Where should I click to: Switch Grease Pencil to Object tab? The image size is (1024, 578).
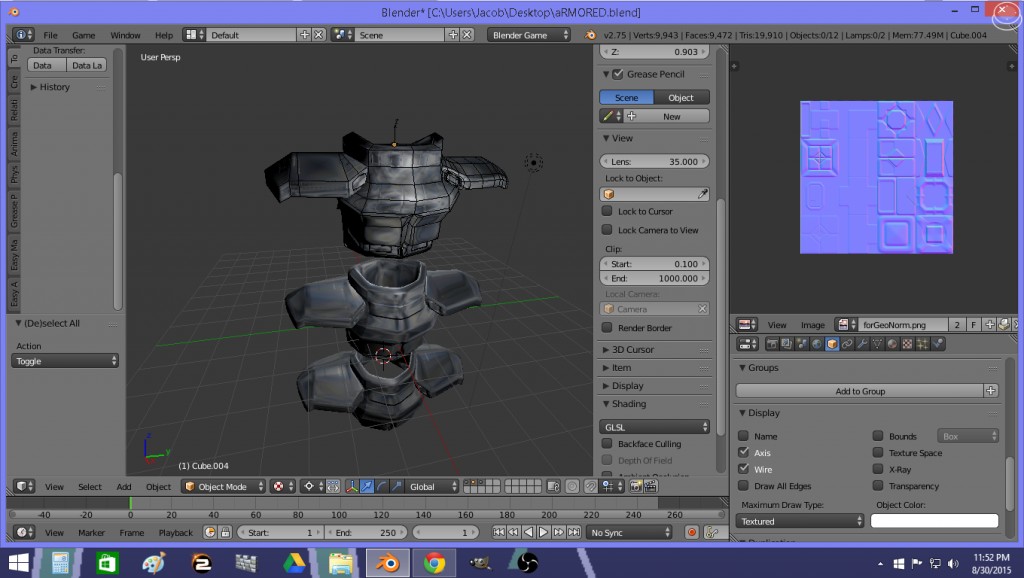point(682,96)
